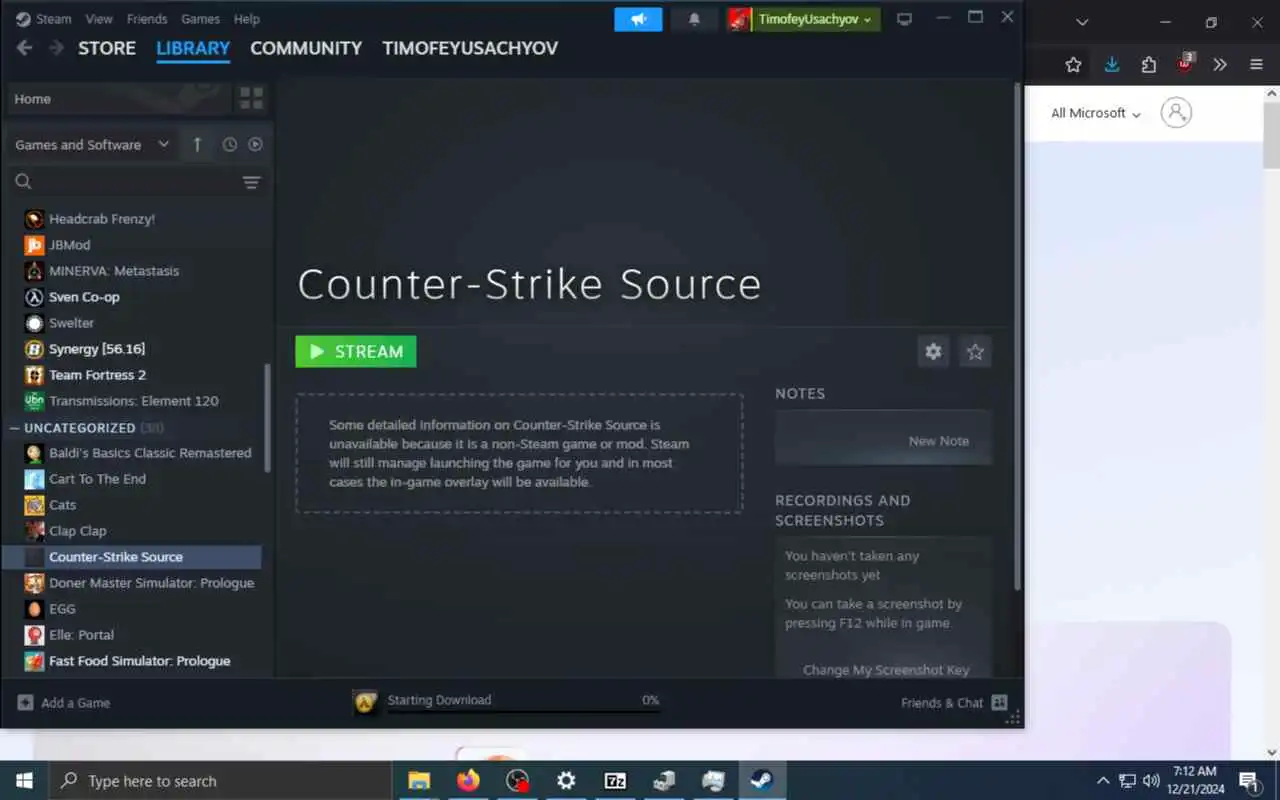
Task: Click the Big Picture mode monitor icon
Action: pos(904,19)
